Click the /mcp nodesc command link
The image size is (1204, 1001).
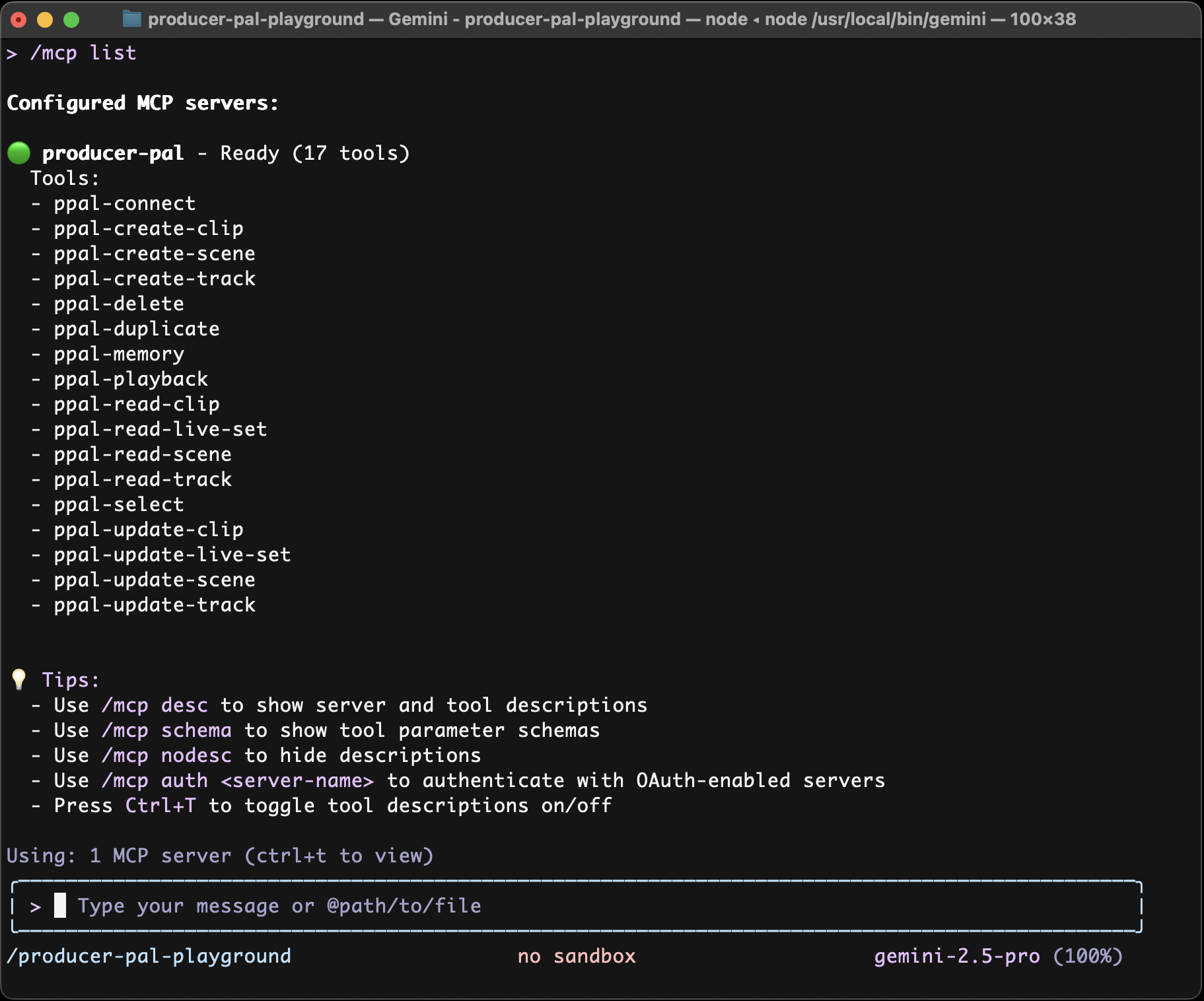click(x=166, y=755)
